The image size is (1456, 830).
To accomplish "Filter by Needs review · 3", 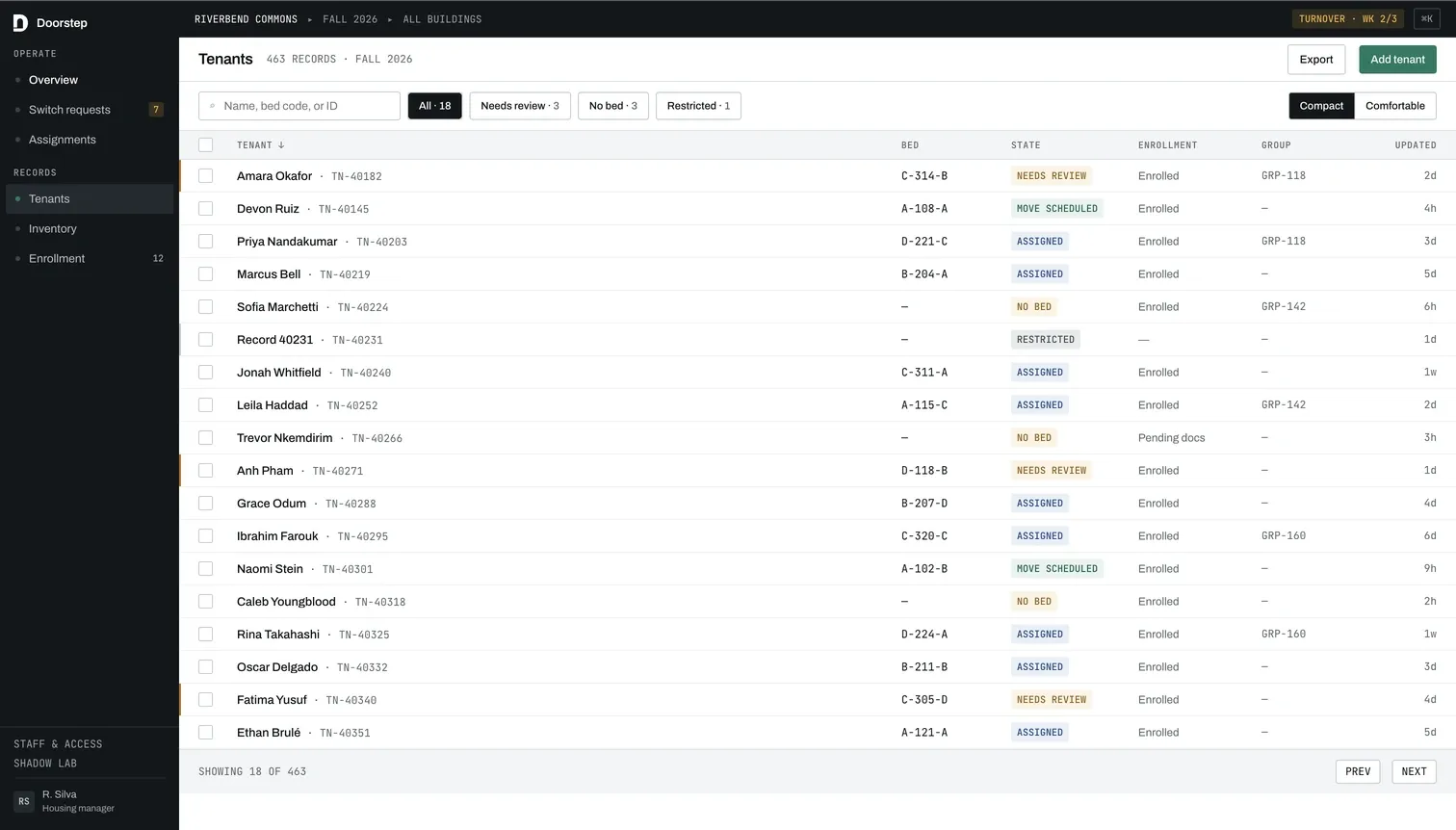I will tap(520, 106).
